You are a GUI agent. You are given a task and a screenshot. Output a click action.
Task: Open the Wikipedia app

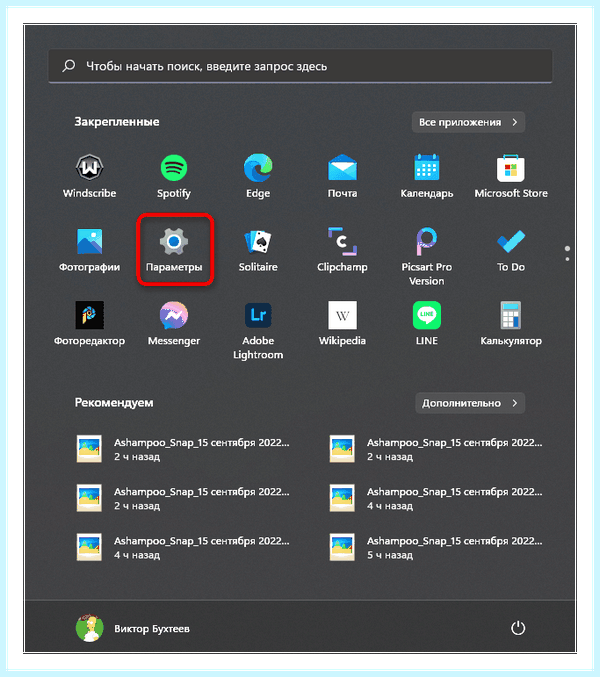[342, 324]
